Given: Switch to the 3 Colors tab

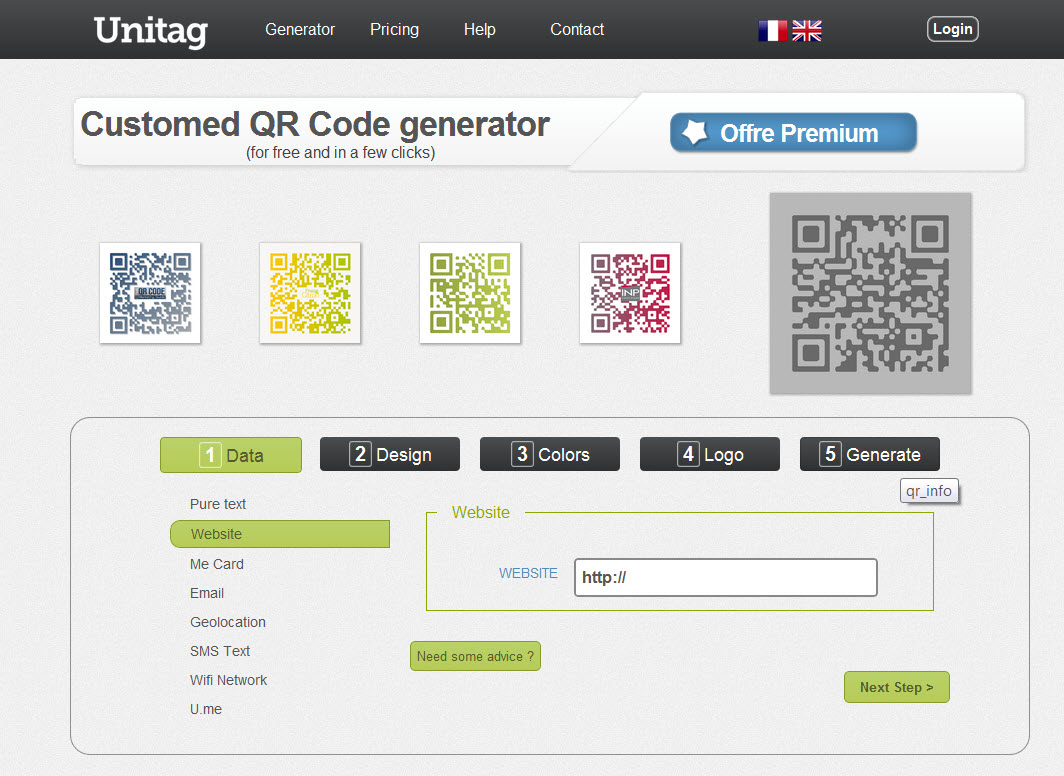Looking at the screenshot, I should pos(550,454).
